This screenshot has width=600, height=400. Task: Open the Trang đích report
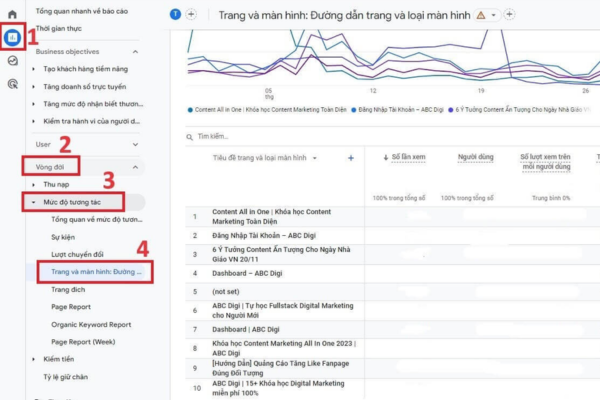68,290
